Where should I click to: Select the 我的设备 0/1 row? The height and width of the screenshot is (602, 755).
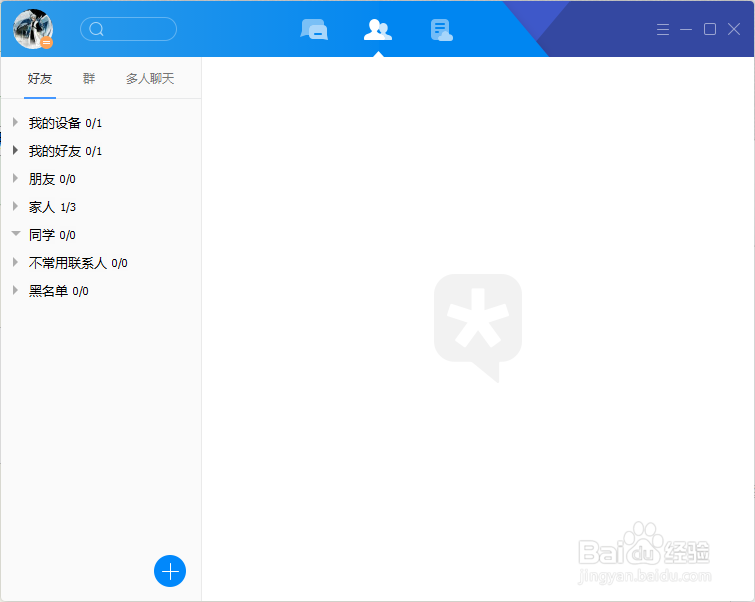(101, 123)
